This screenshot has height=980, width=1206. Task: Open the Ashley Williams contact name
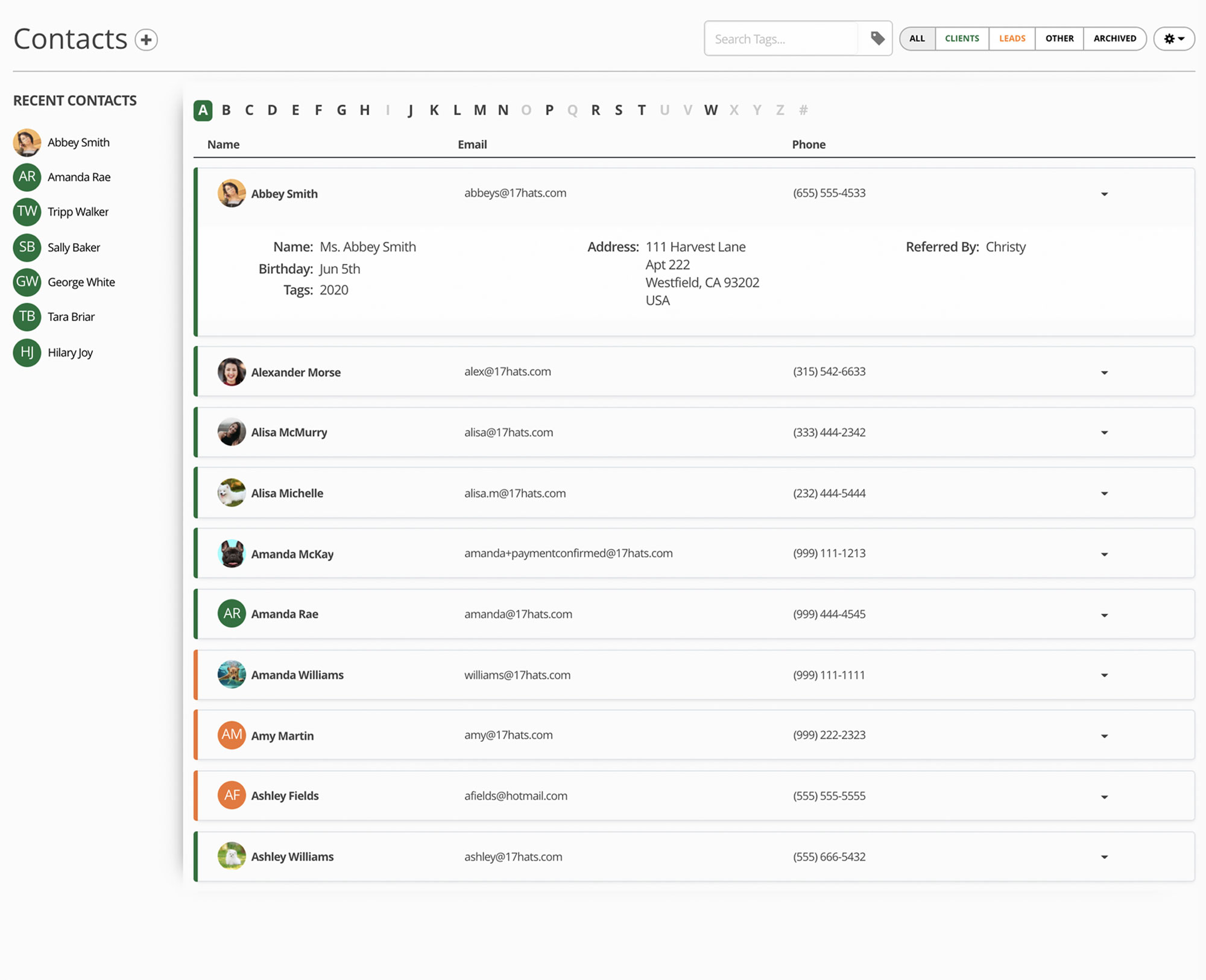point(292,856)
